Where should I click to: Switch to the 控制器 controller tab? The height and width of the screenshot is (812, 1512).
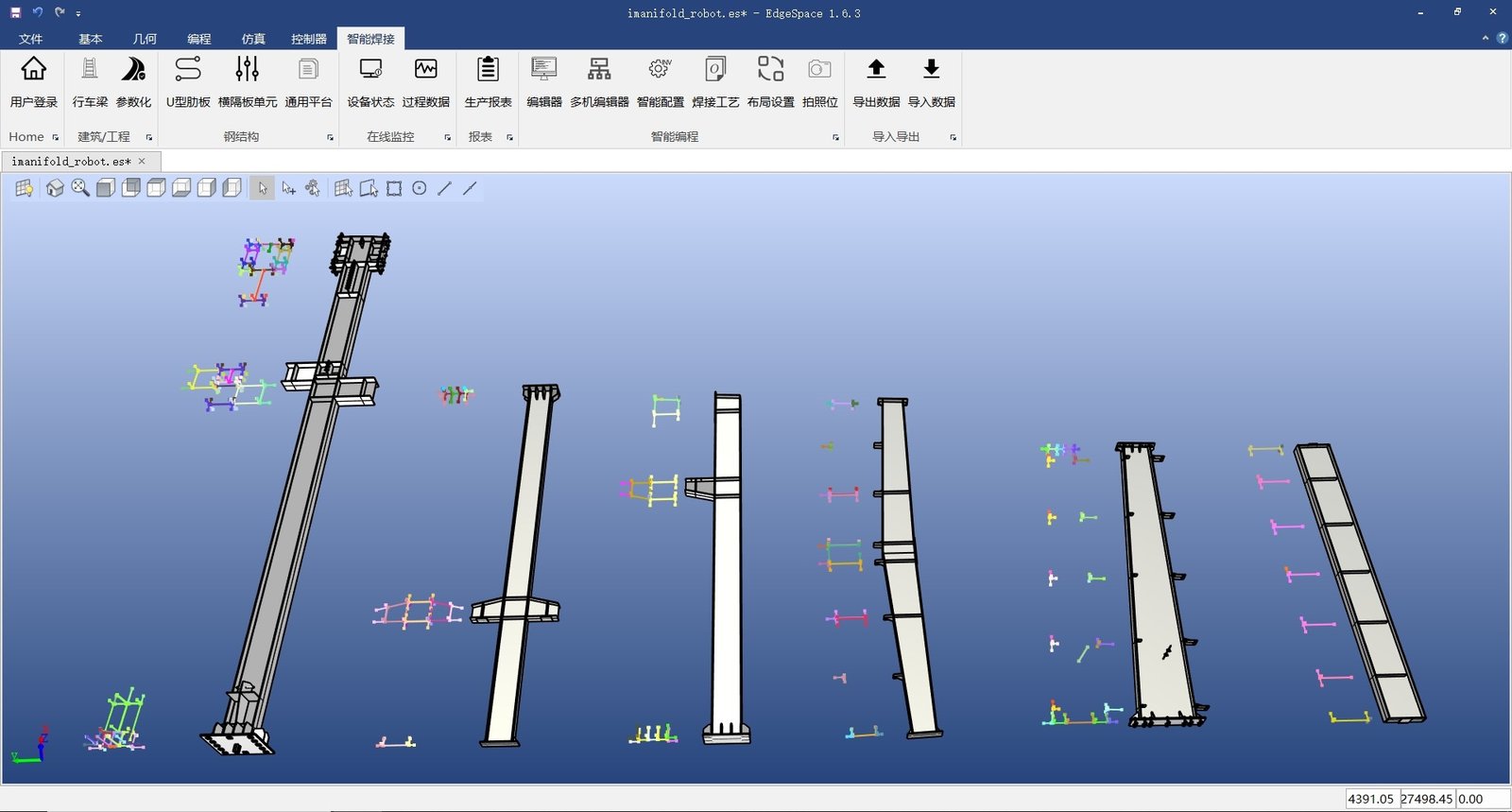[309, 39]
